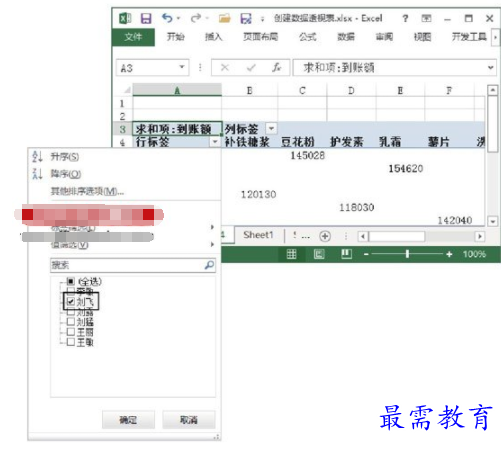Switch to the 页面布局 ribbon tab
The image size is (501, 449).
click(260, 37)
